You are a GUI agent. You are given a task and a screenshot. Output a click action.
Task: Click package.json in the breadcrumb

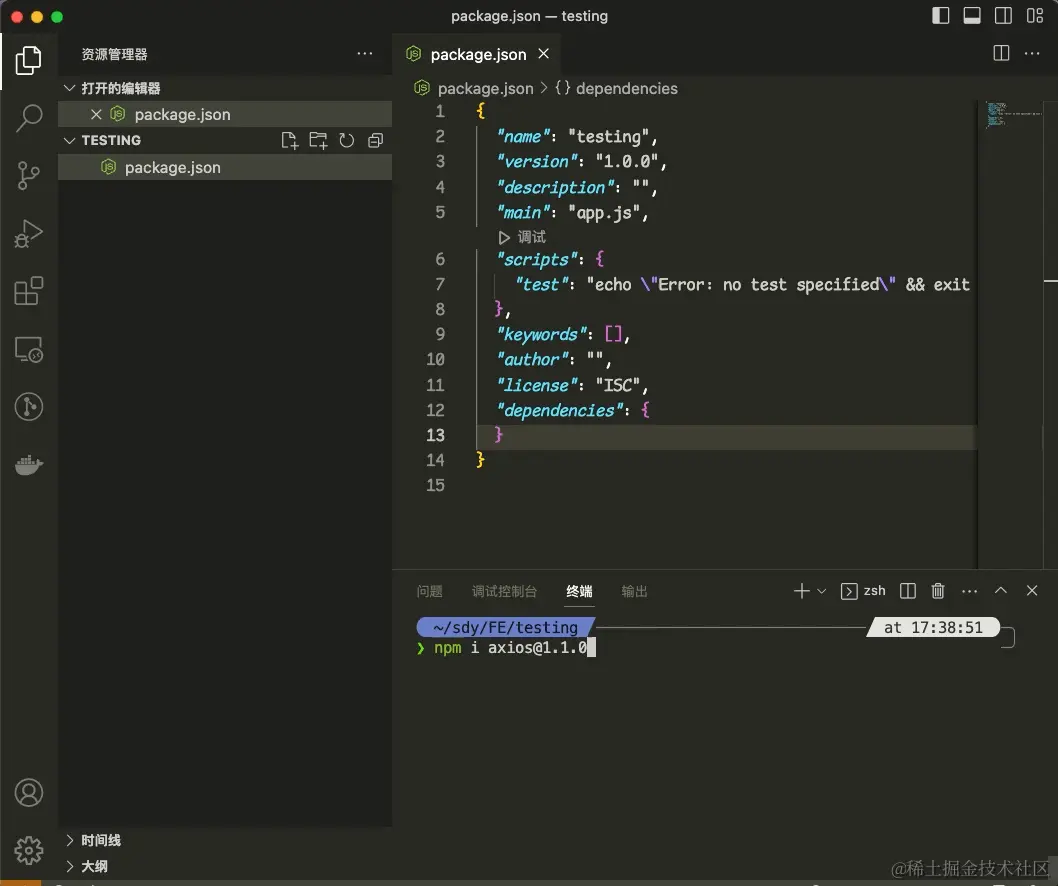click(485, 88)
